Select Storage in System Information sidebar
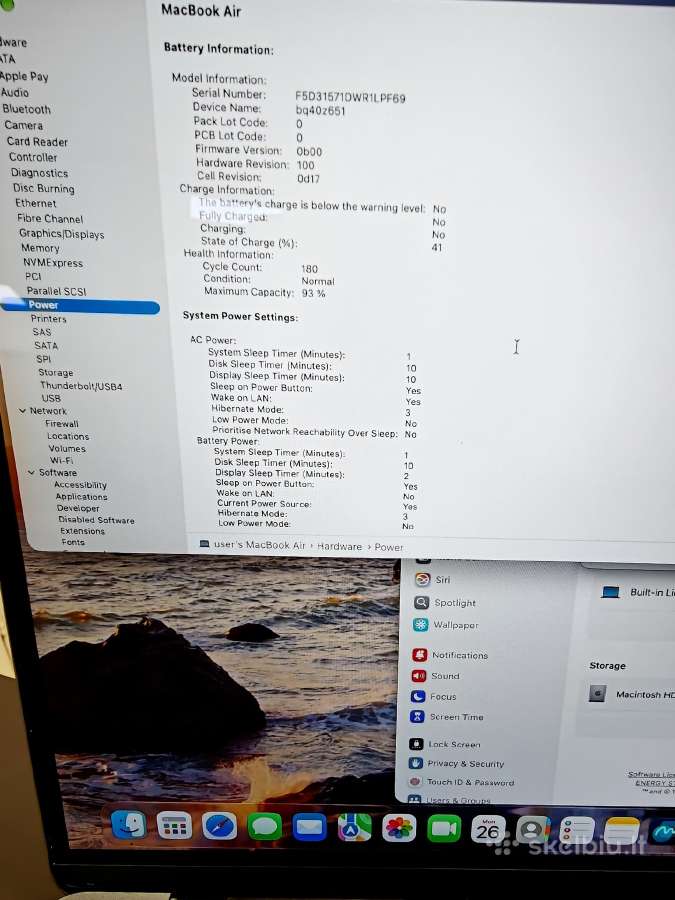675x900 pixels. pyautogui.click(x=55, y=373)
